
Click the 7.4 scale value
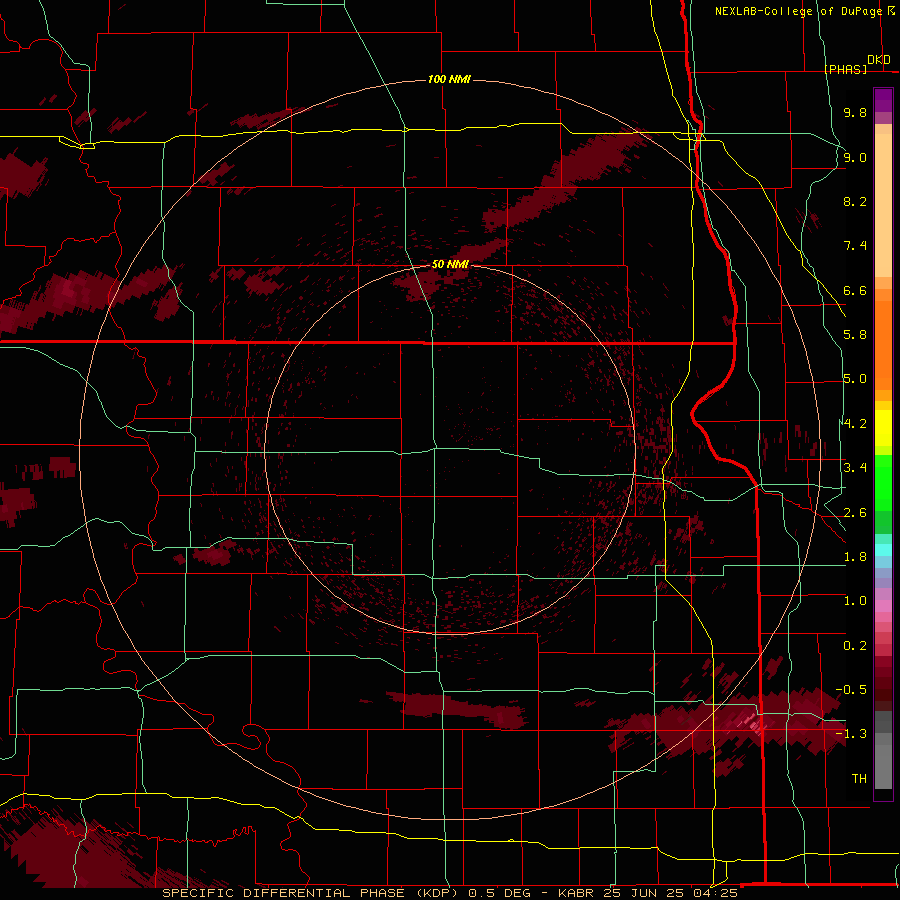click(855, 246)
